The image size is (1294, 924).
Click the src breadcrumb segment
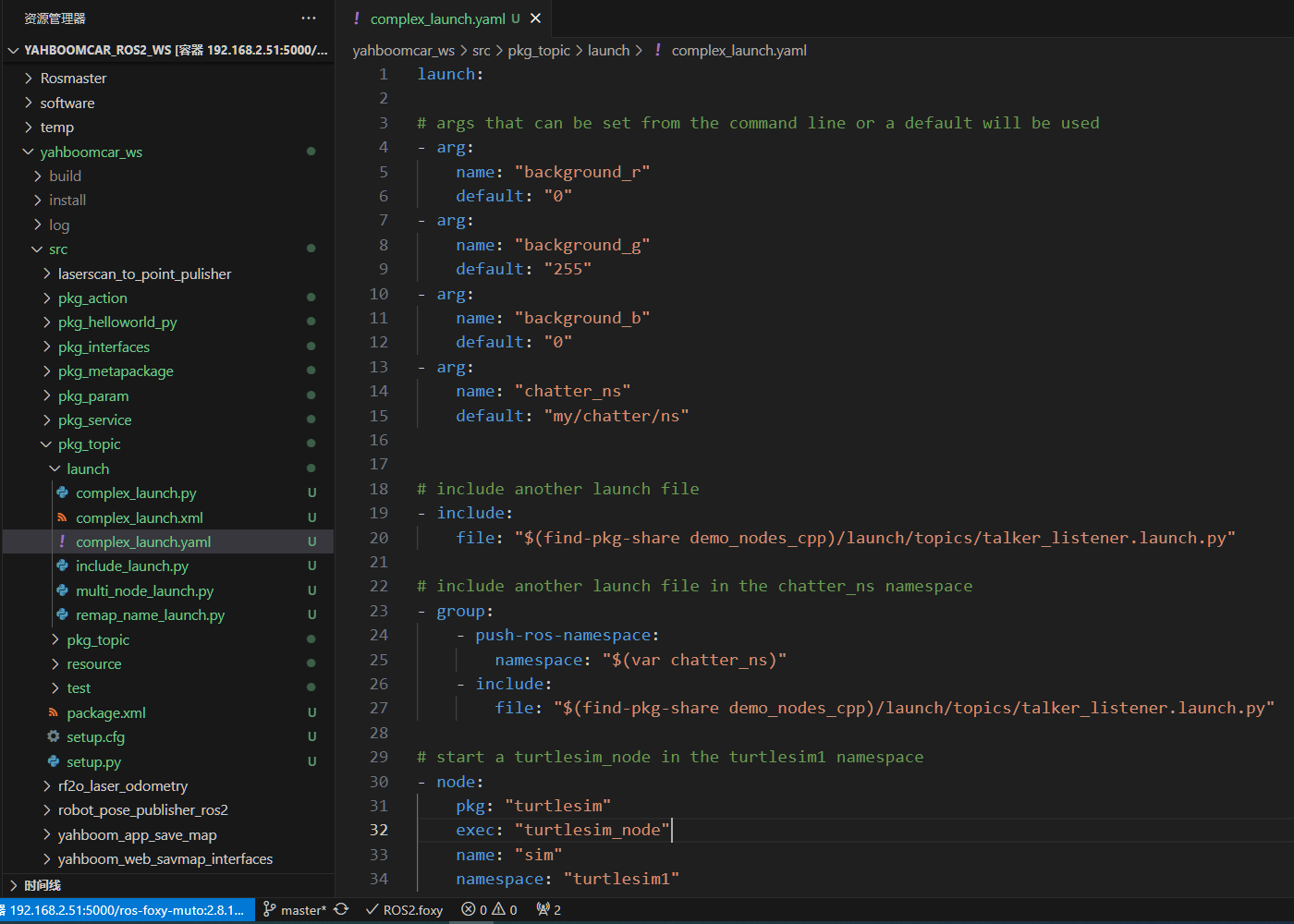(x=482, y=50)
